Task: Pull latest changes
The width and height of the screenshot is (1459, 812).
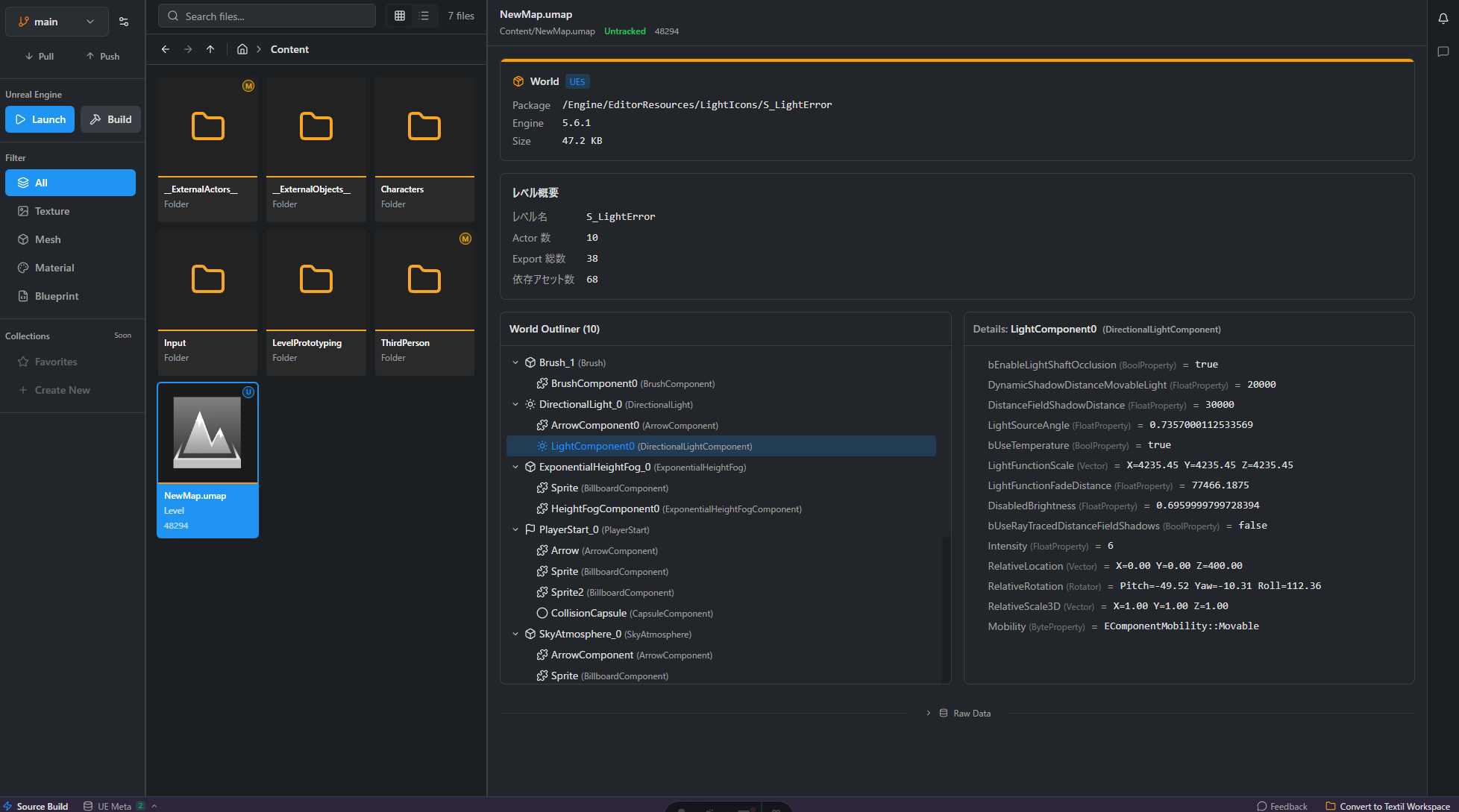Action: [39, 56]
